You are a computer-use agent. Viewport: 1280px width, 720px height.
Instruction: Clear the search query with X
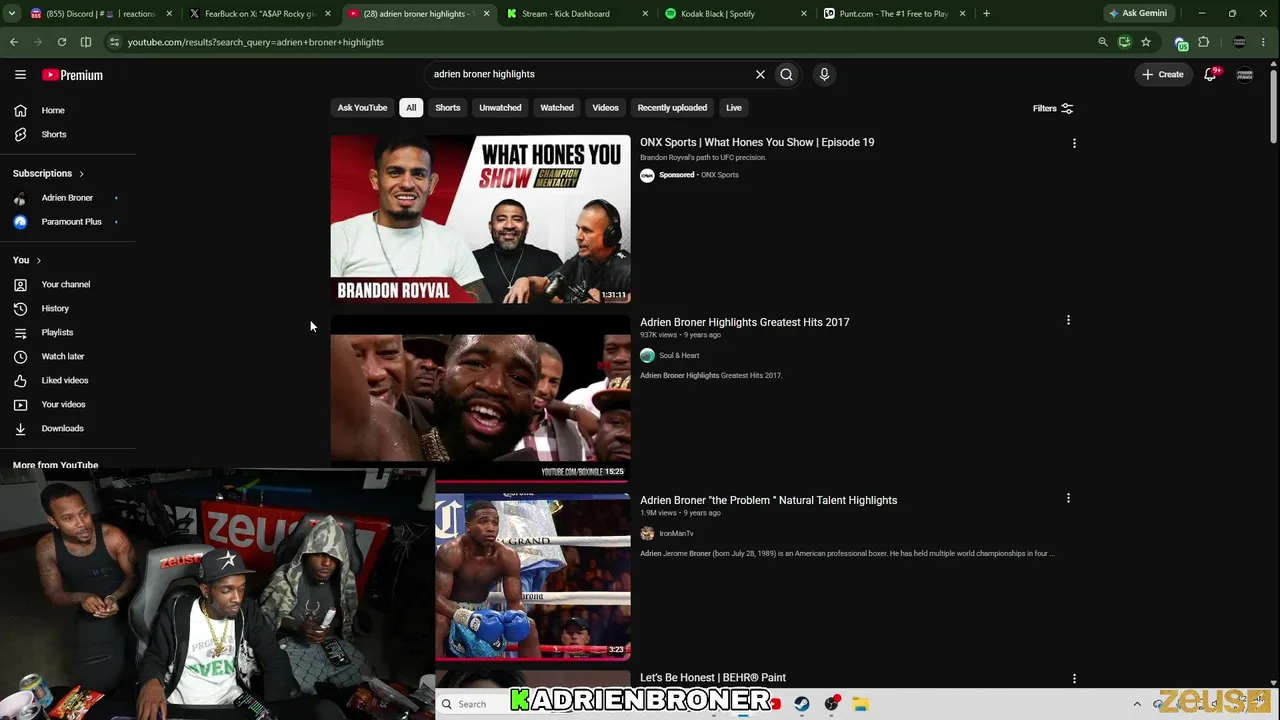pyautogui.click(x=760, y=74)
